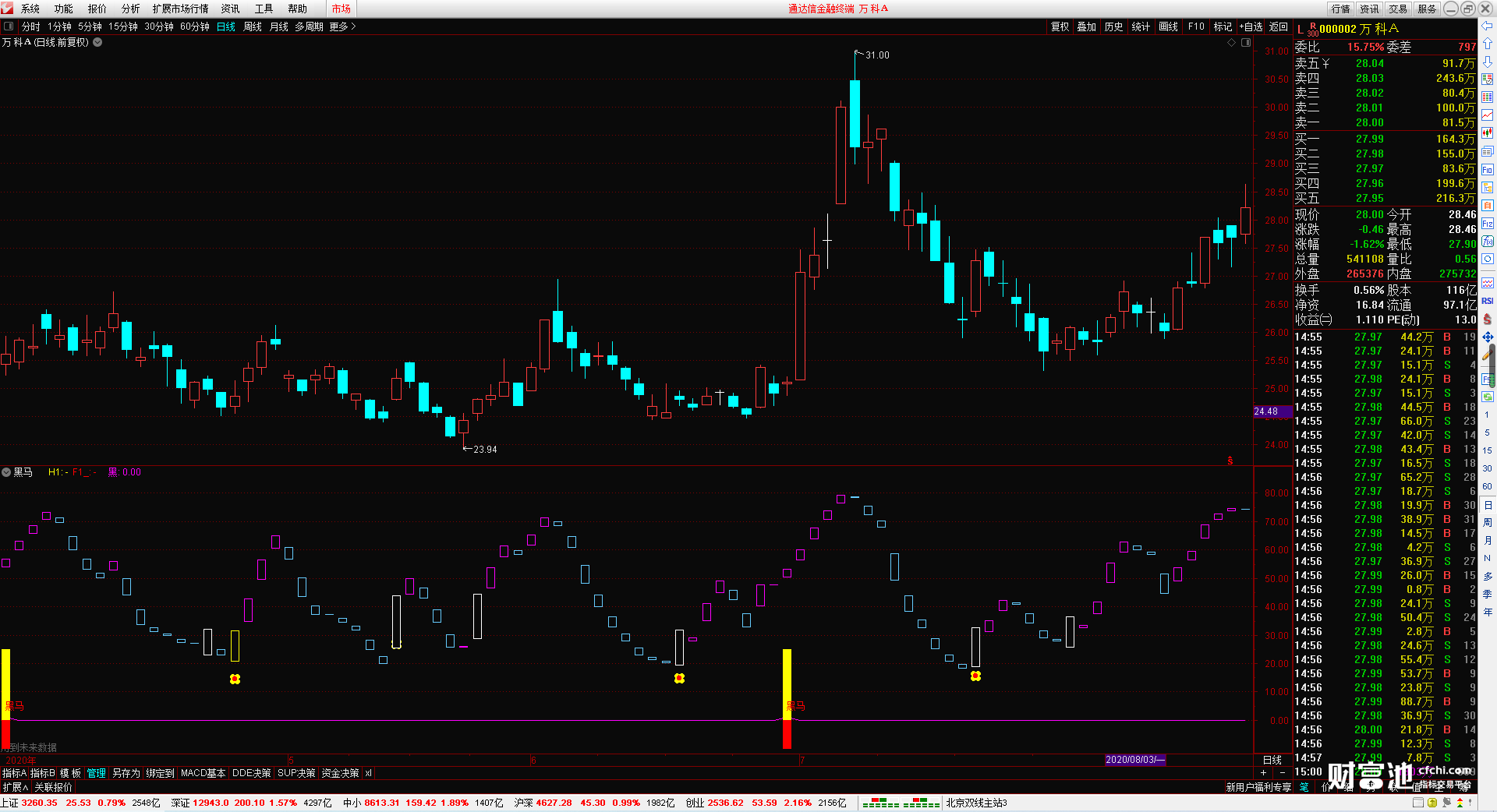Click the diamond marker icon above chart
The width and height of the screenshot is (1497, 812).
tap(1232, 43)
